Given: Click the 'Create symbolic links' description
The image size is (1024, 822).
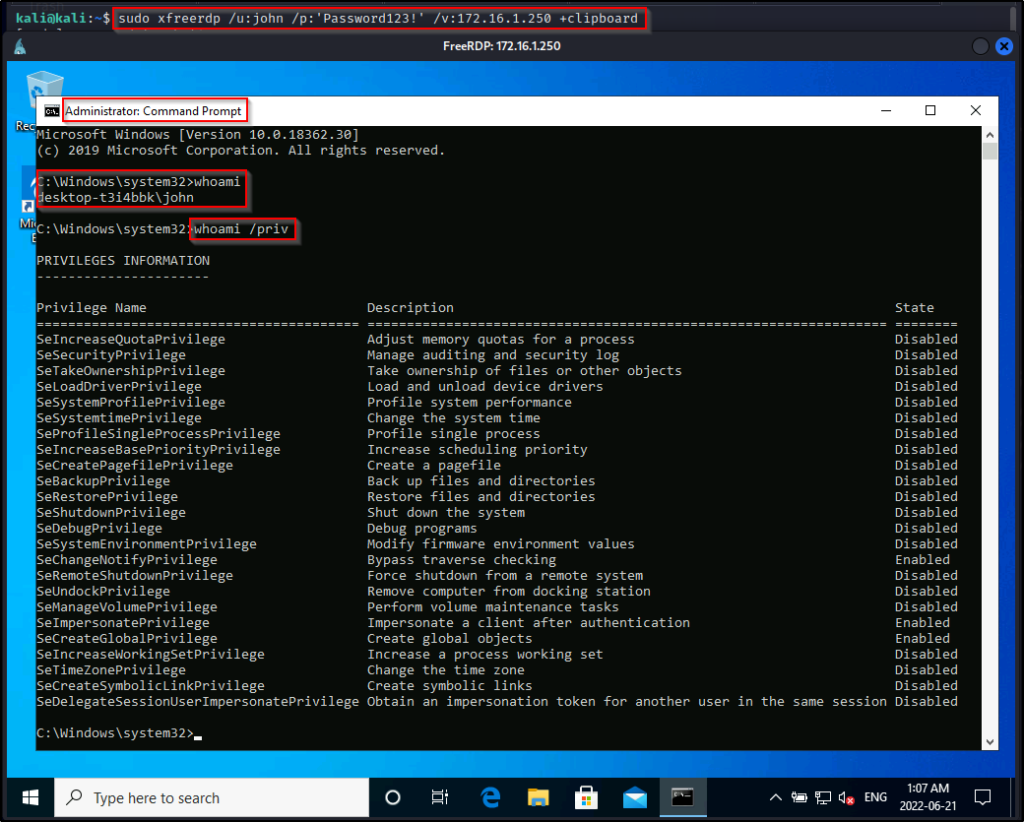Looking at the screenshot, I should tap(449, 686).
